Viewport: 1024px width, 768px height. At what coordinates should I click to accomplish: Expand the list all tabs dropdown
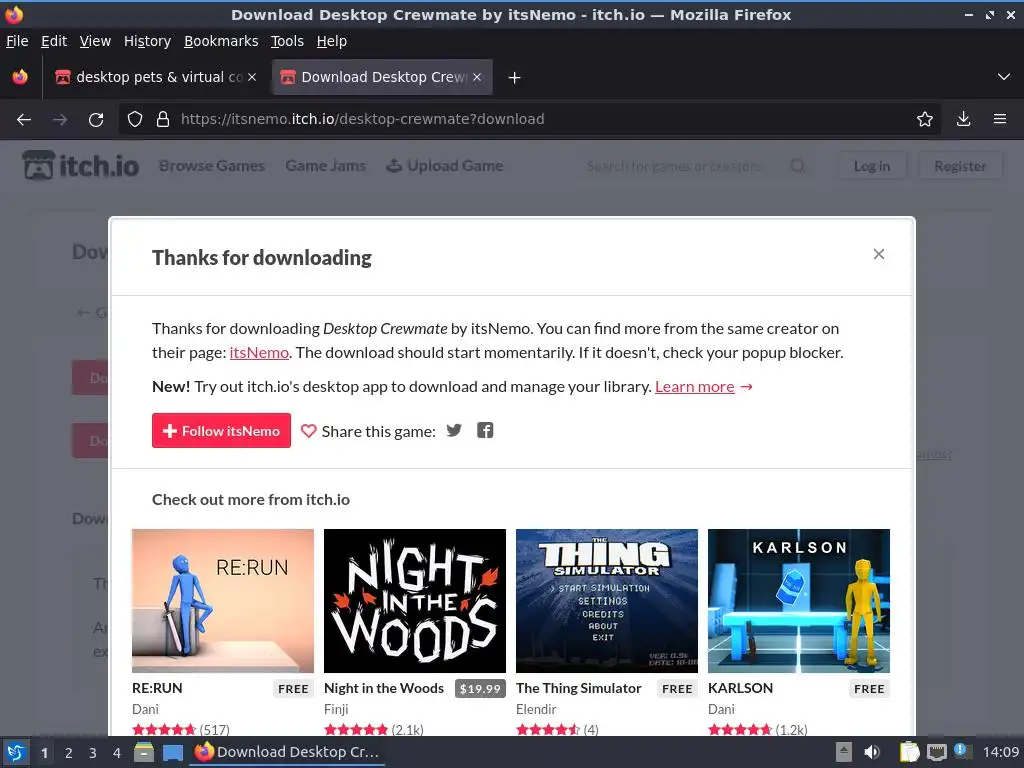coord(1004,77)
